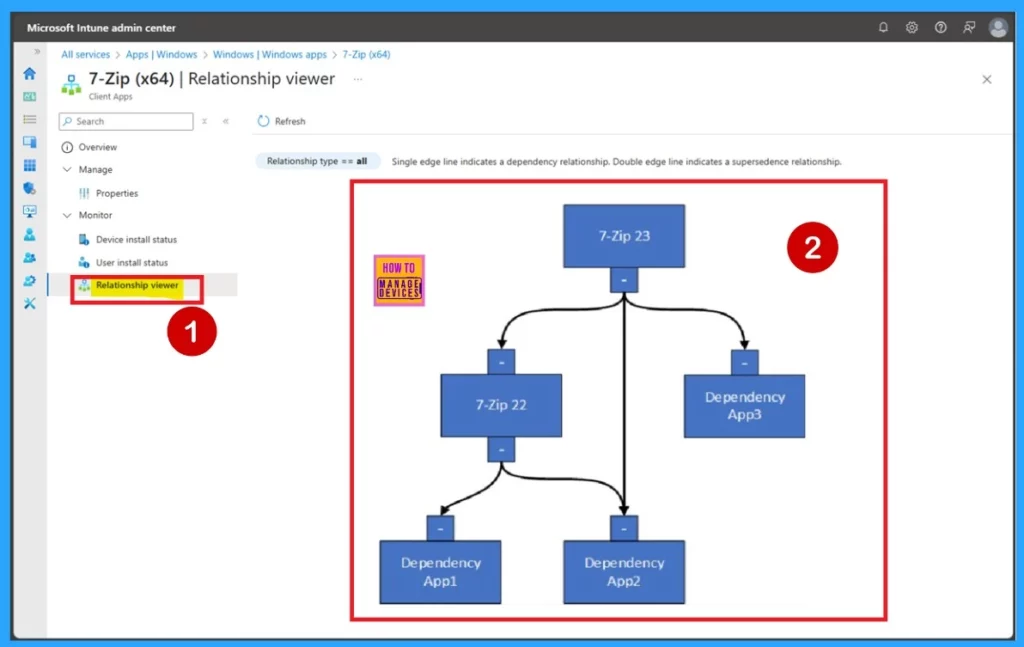Collapse the Monitor section chevron

click(67, 215)
